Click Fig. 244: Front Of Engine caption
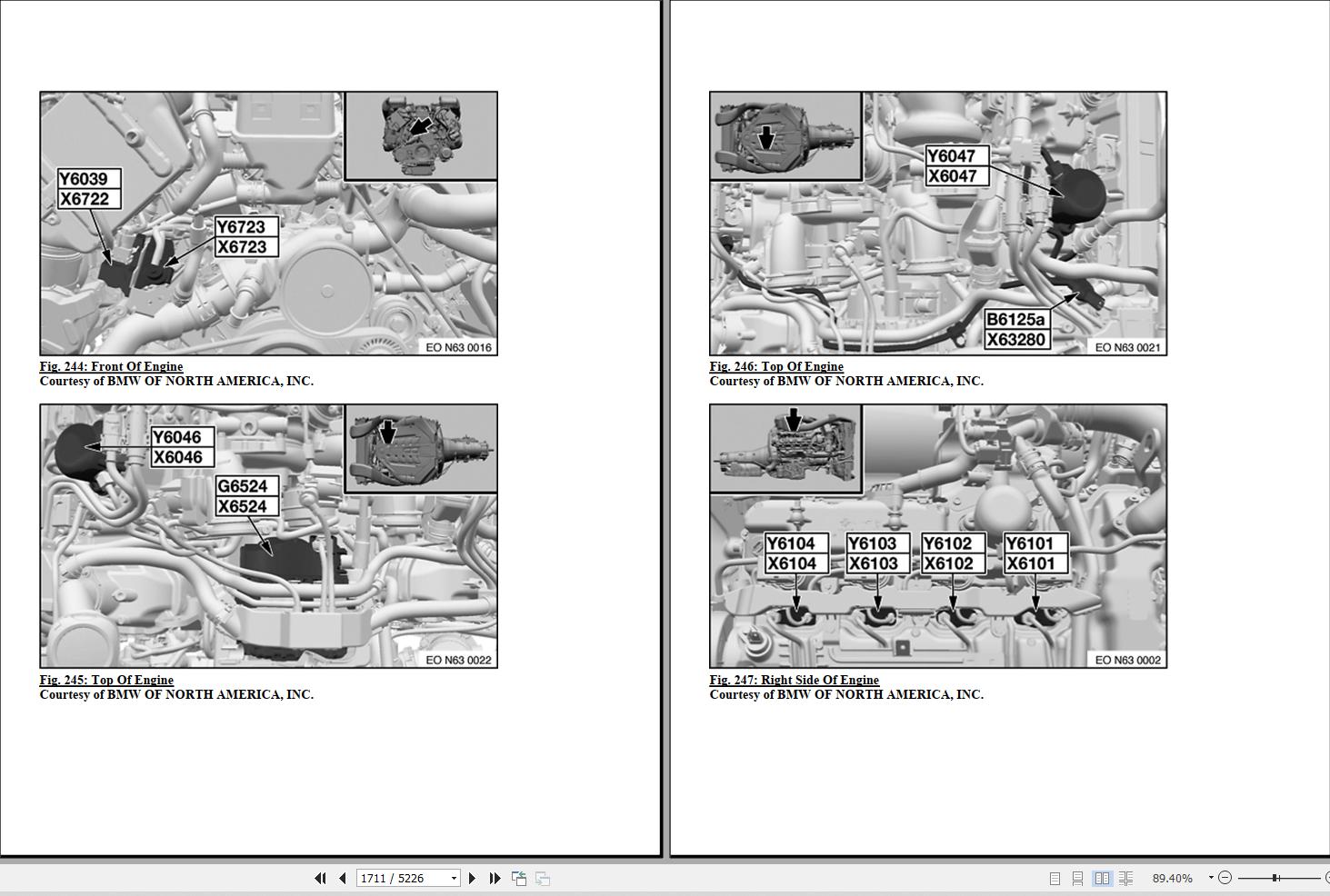1330x896 pixels. (111, 367)
